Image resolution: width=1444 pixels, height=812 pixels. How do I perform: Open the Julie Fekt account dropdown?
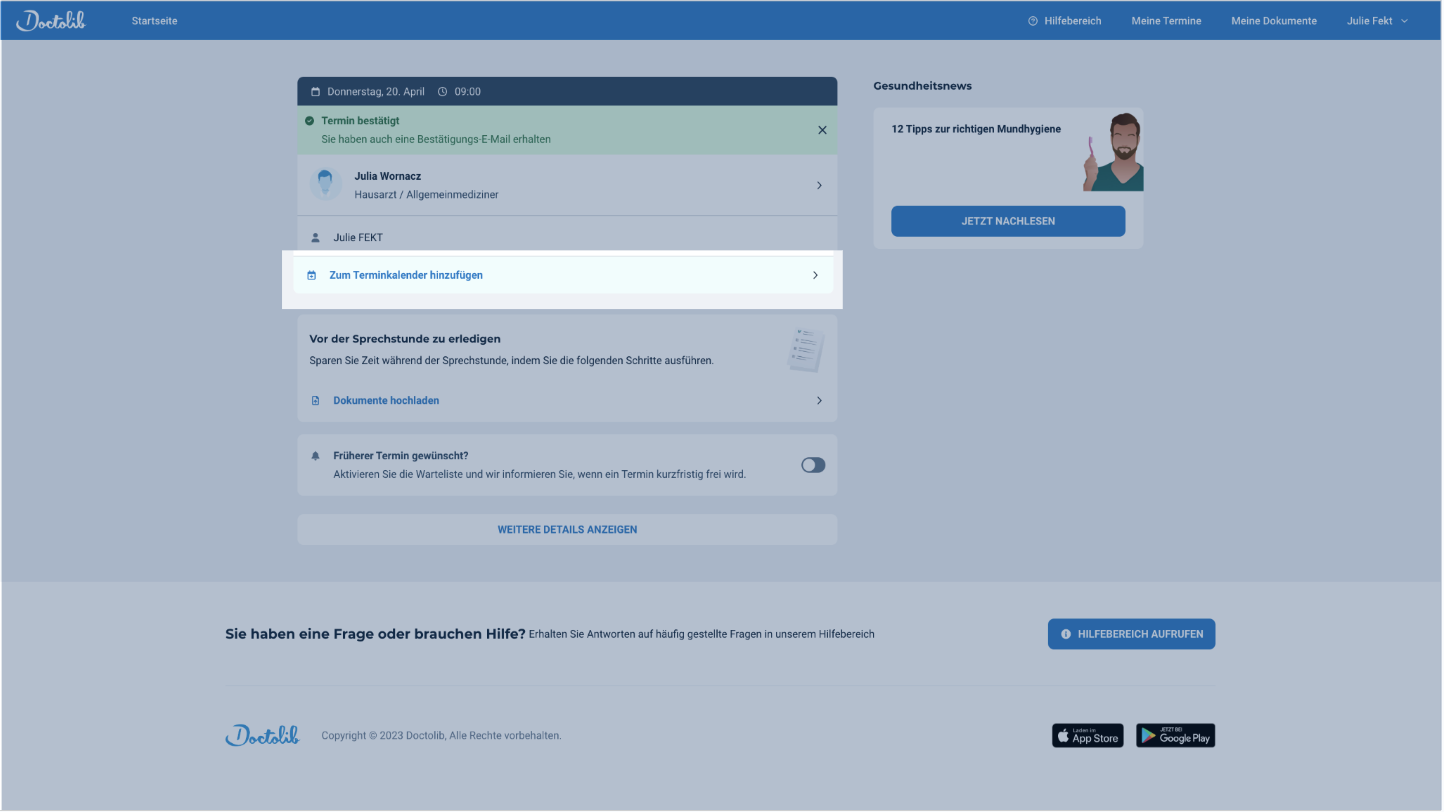click(1377, 21)
